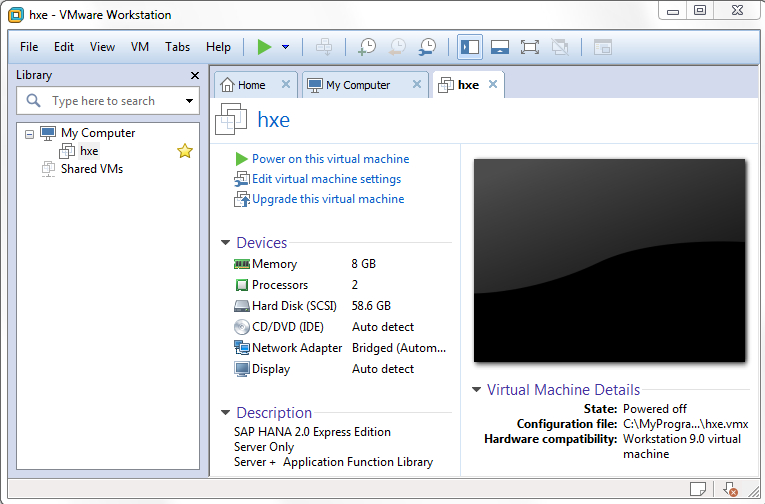Screen dimensions: 765x504
Task: Select the 58.6 GB hard disk value
Action: pos(371,306)
